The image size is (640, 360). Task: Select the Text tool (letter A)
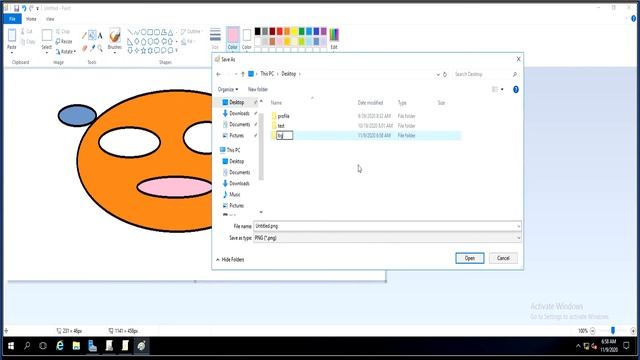pos(100,36)
